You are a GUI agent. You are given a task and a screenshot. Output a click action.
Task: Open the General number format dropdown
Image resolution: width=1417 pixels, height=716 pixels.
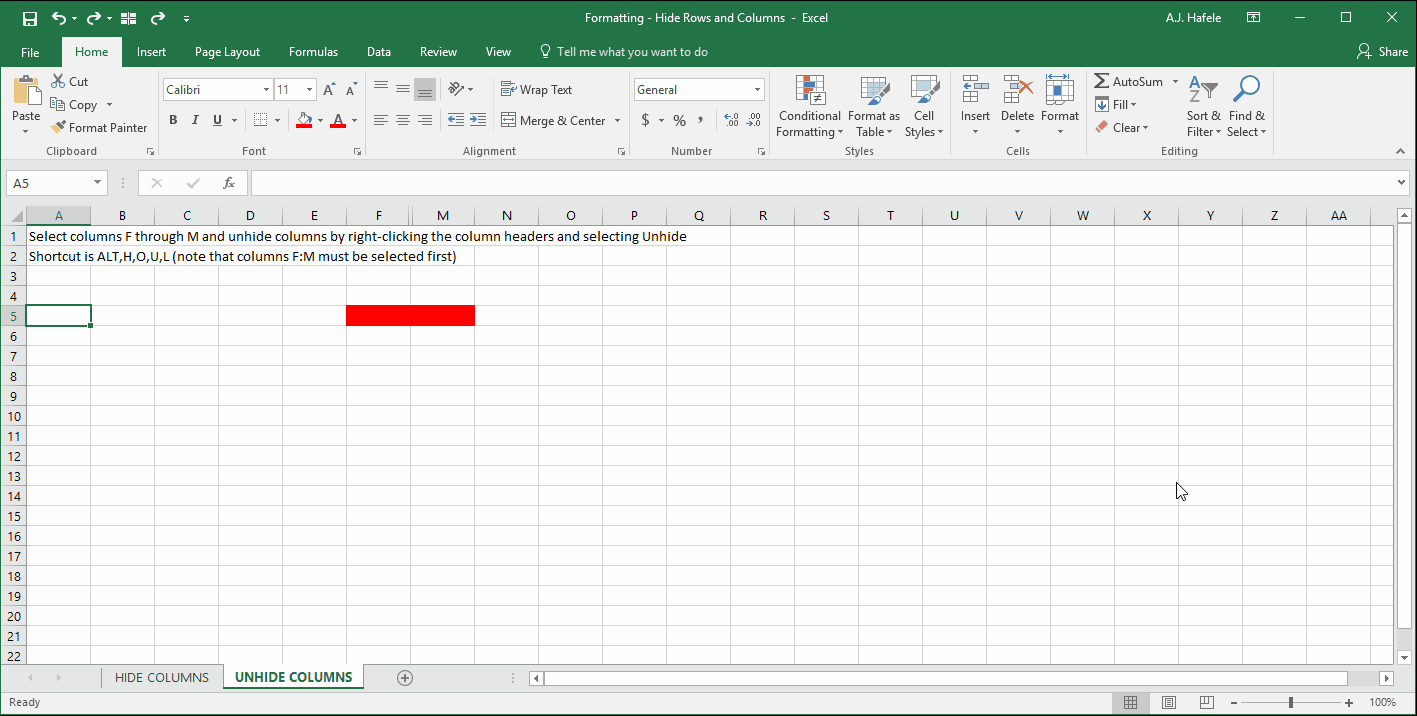tap(757, 90)
